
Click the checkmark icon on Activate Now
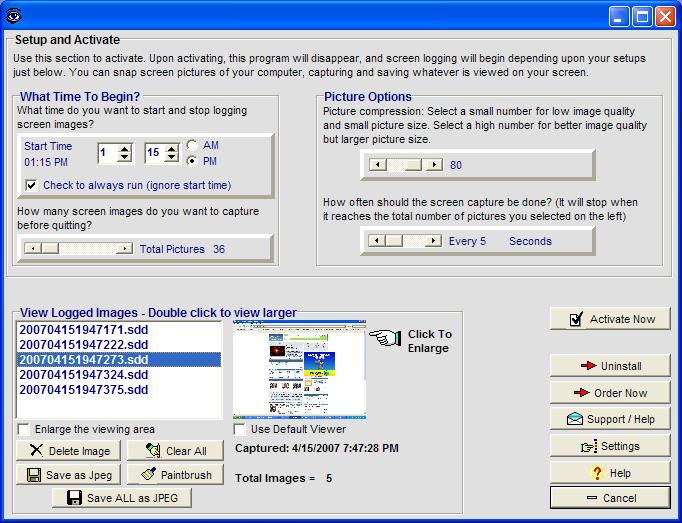tap(576, 319)
